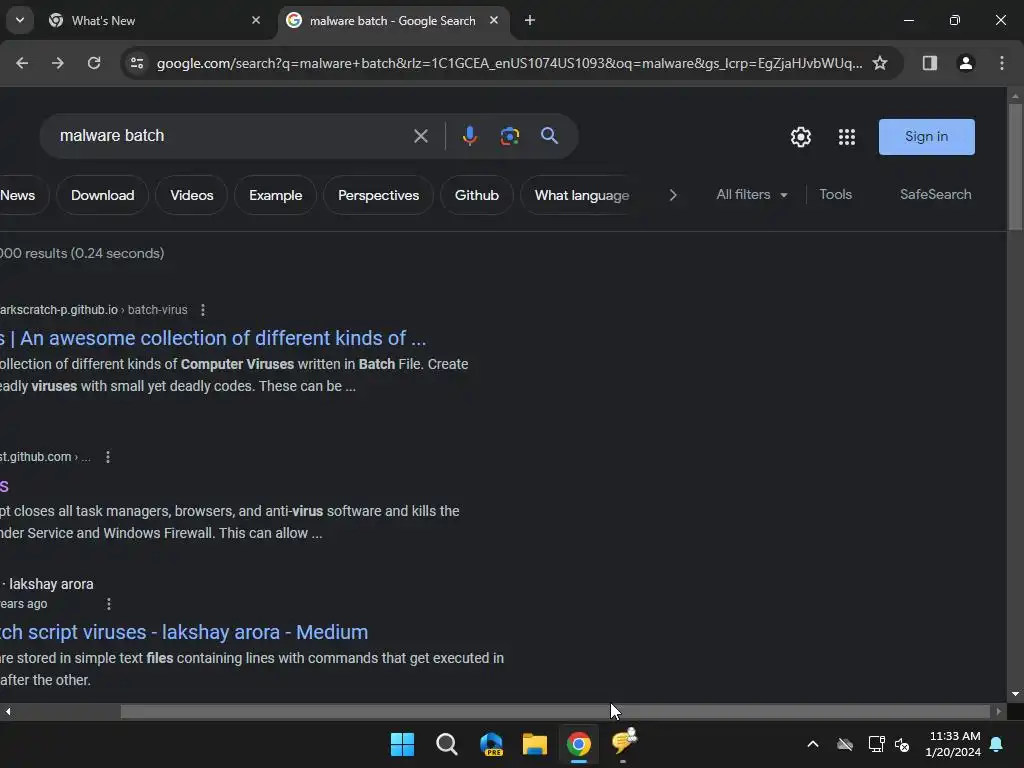Open the tab search dropdown
The image size is (1024, 768).
click(20, 20)
